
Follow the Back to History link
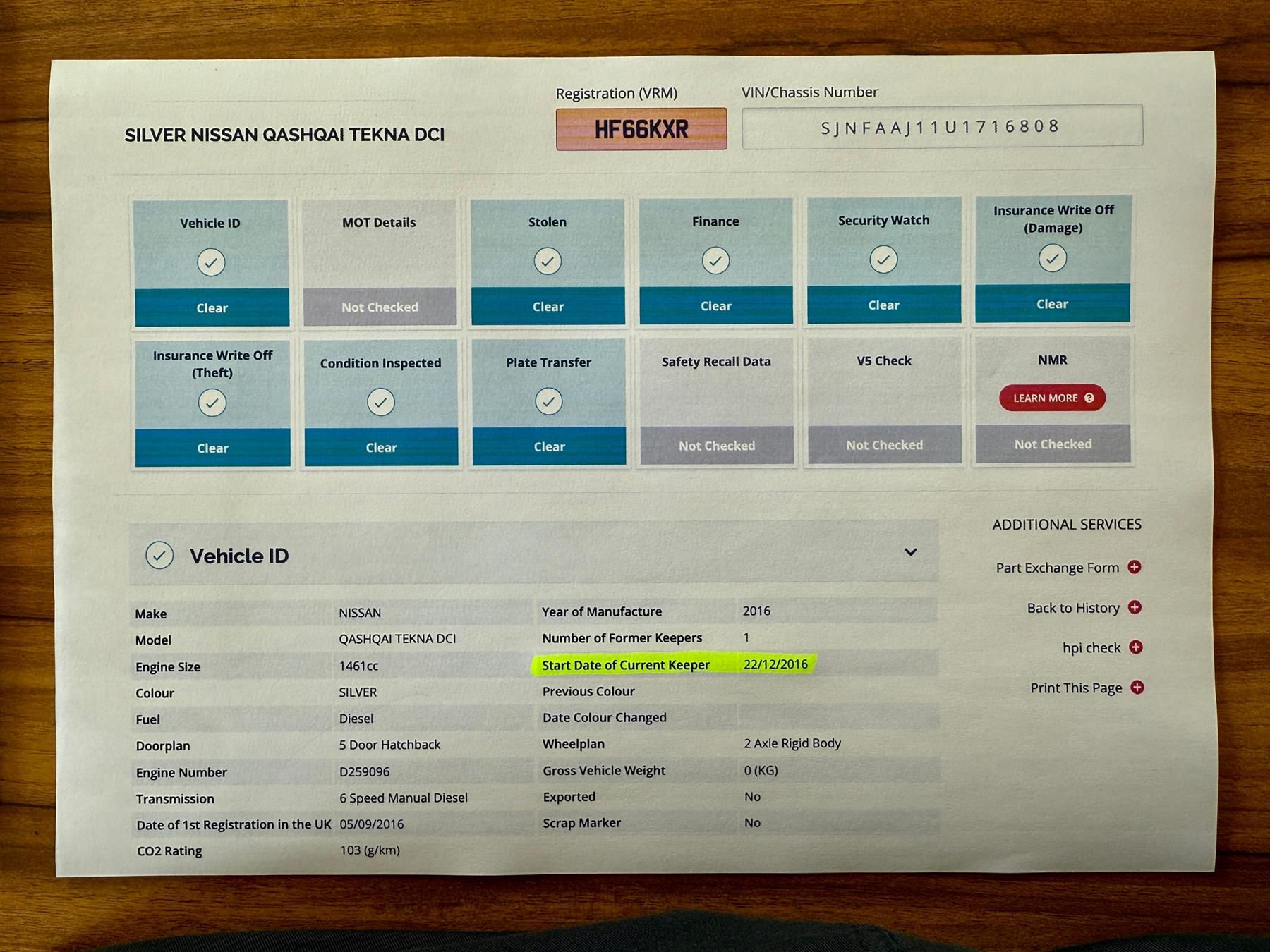pos(1073,608)
